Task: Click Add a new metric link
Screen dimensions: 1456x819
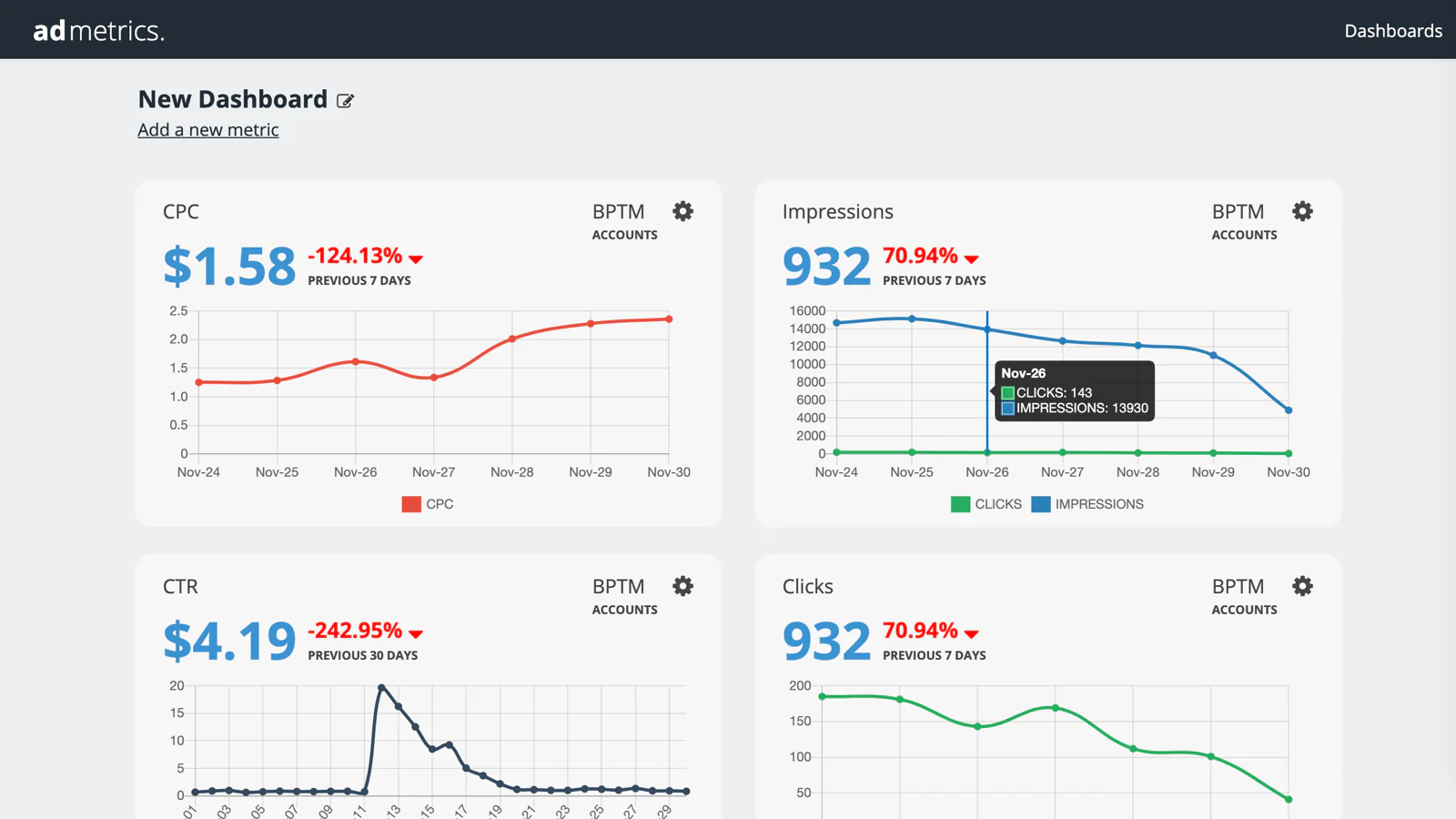Action: coord(208,130)
